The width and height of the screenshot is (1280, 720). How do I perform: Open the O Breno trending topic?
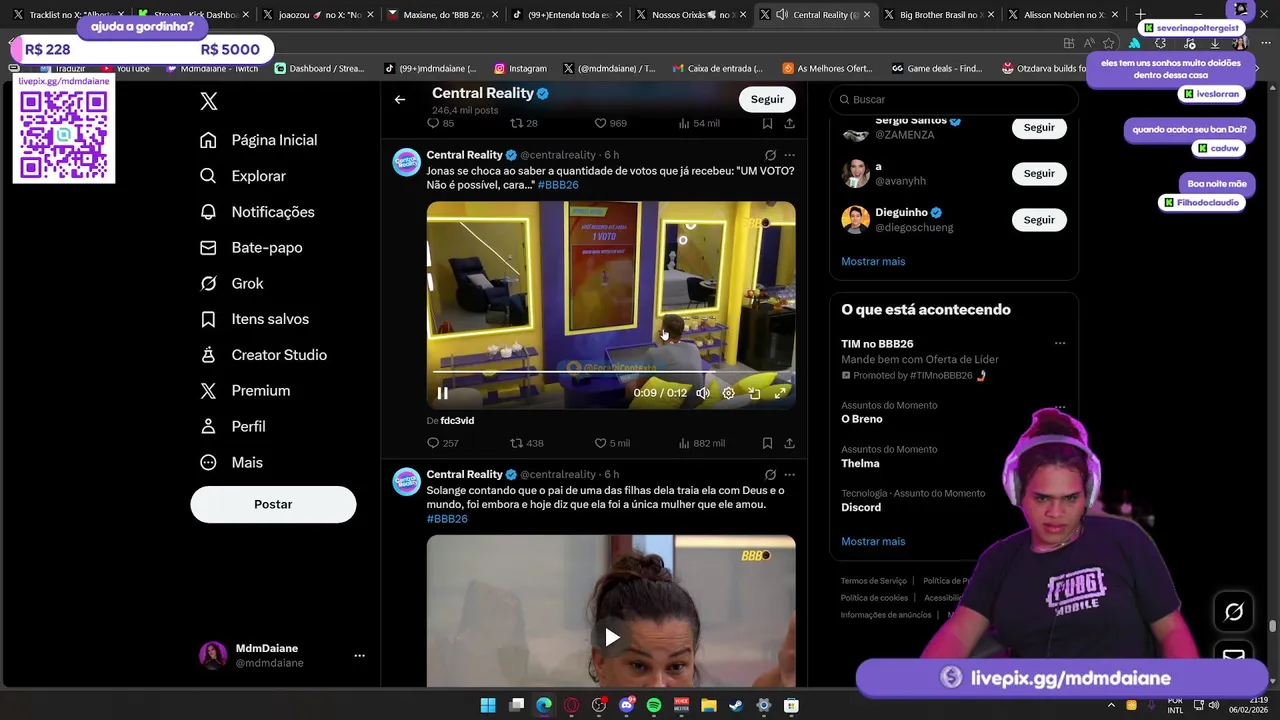pos(862,419)
